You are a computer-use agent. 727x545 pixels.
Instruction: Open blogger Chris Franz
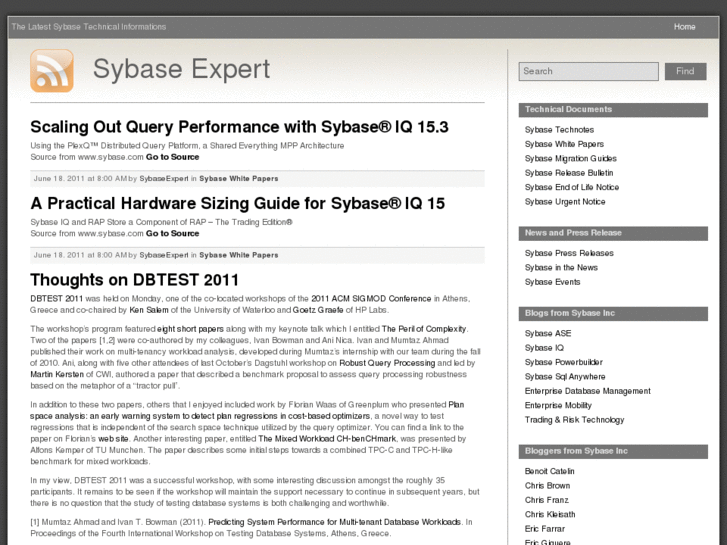click(x=547, y=500)
